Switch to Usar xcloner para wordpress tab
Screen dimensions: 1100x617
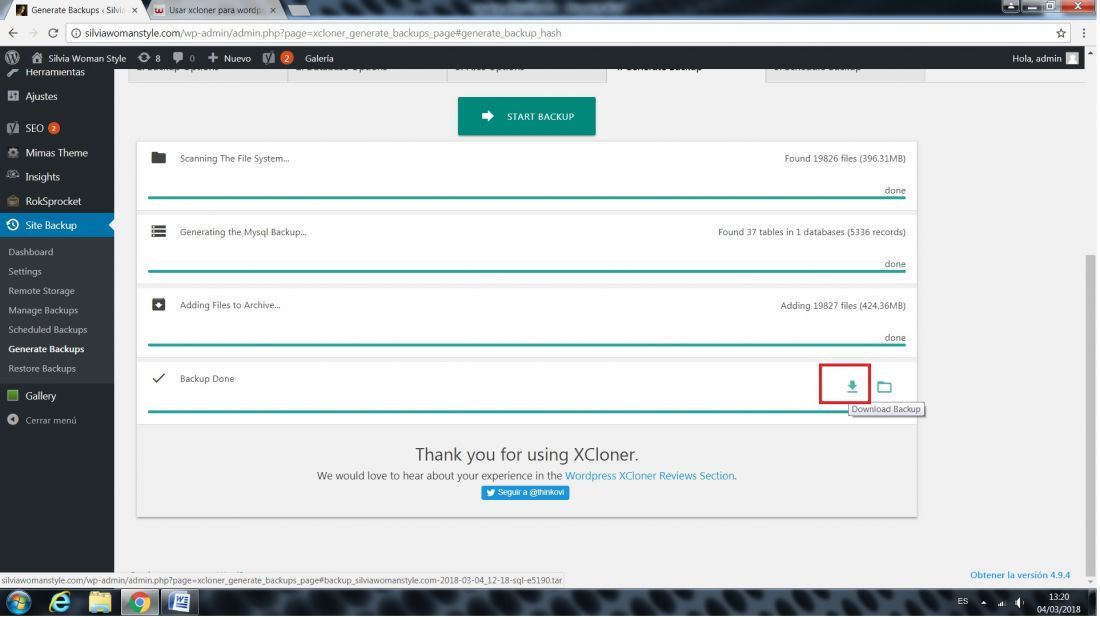pyautogui.click(x=216, y=10)
